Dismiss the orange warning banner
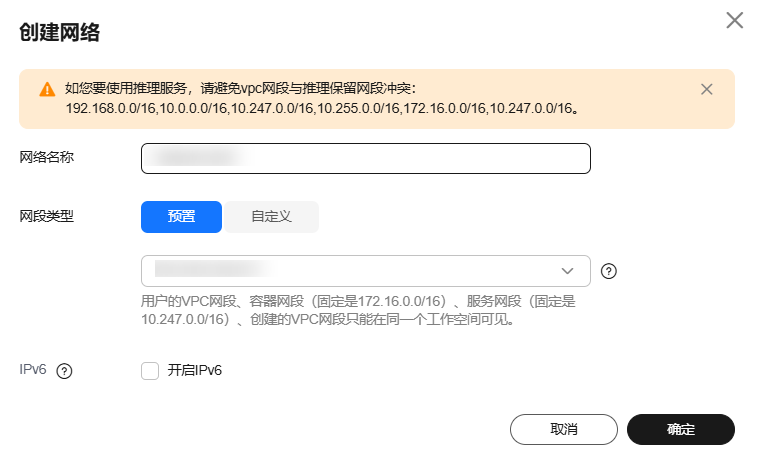The width and height of the screenshot is (765, 461). click(x=706, y=89)
